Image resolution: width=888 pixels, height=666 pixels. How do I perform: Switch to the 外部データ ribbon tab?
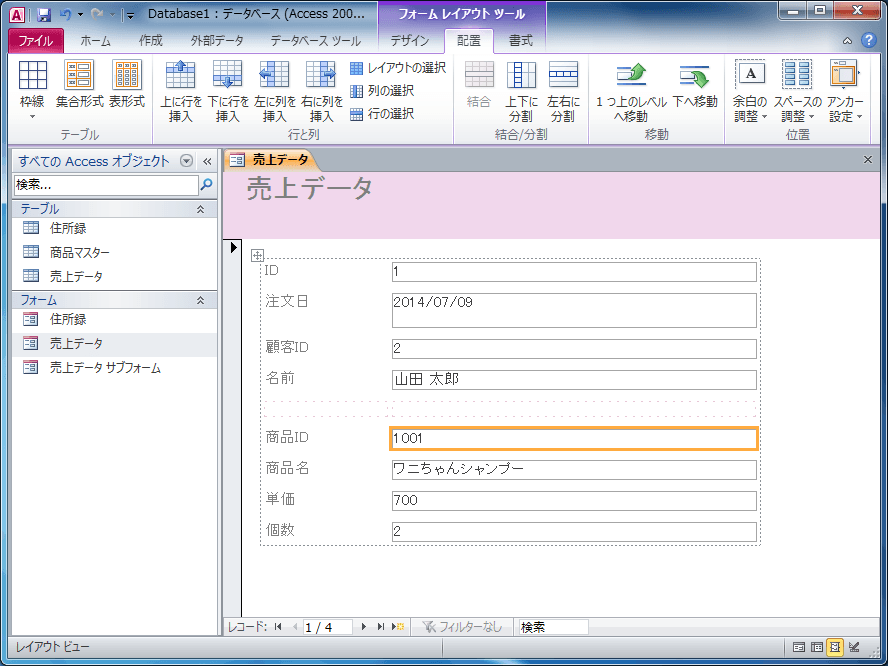217,41
